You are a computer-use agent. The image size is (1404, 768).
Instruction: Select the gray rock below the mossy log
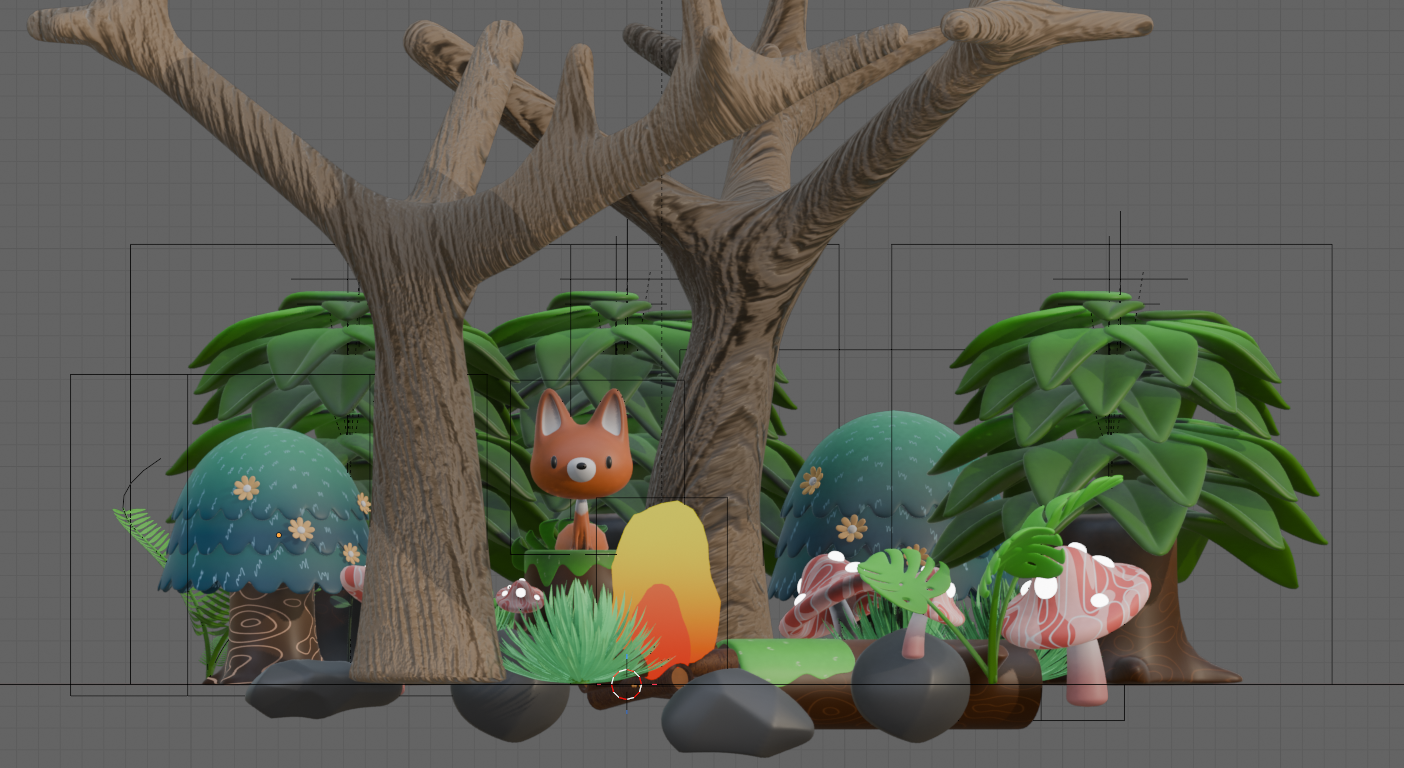coord(737,712)
